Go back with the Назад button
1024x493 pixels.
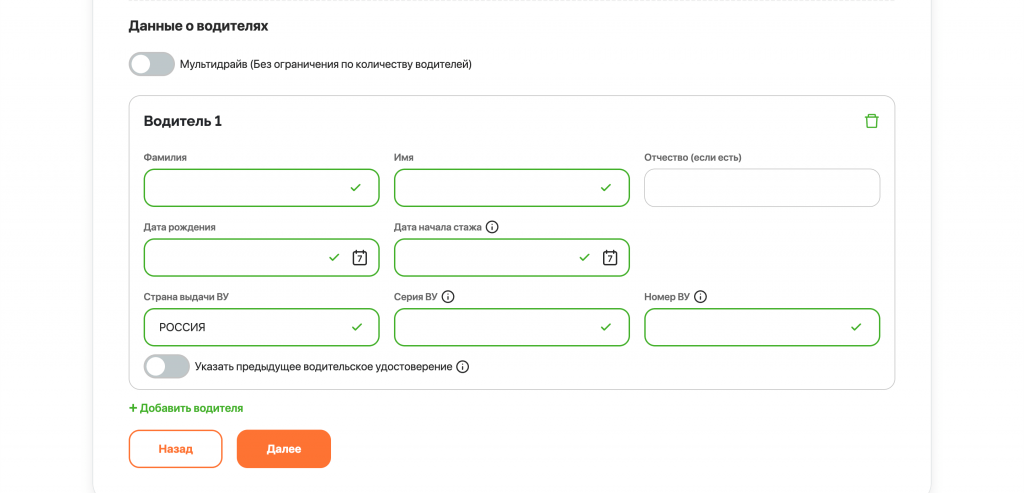pyautogui.click(x=175, y=449)
